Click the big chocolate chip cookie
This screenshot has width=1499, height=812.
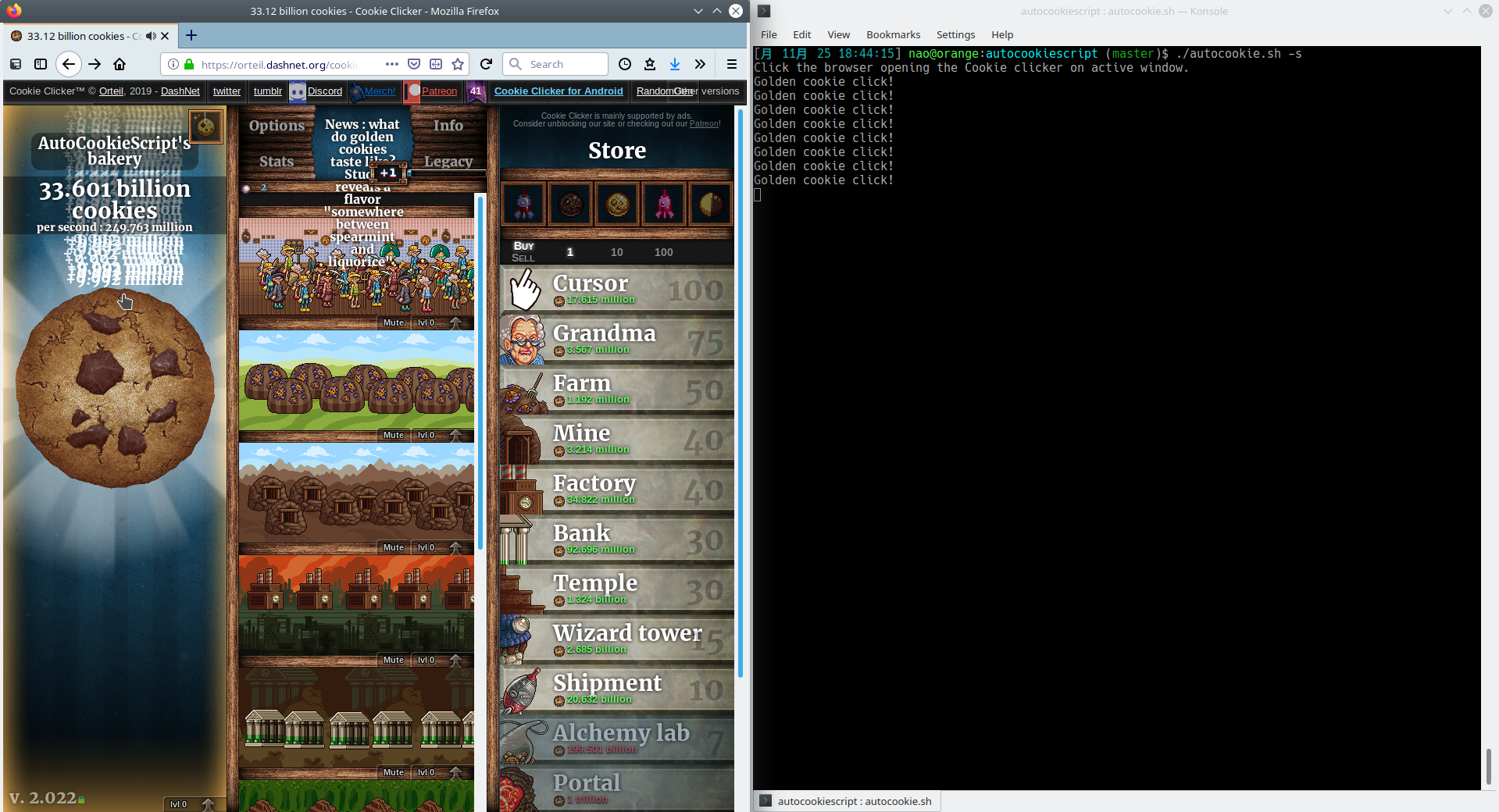(x=115, y=388)
